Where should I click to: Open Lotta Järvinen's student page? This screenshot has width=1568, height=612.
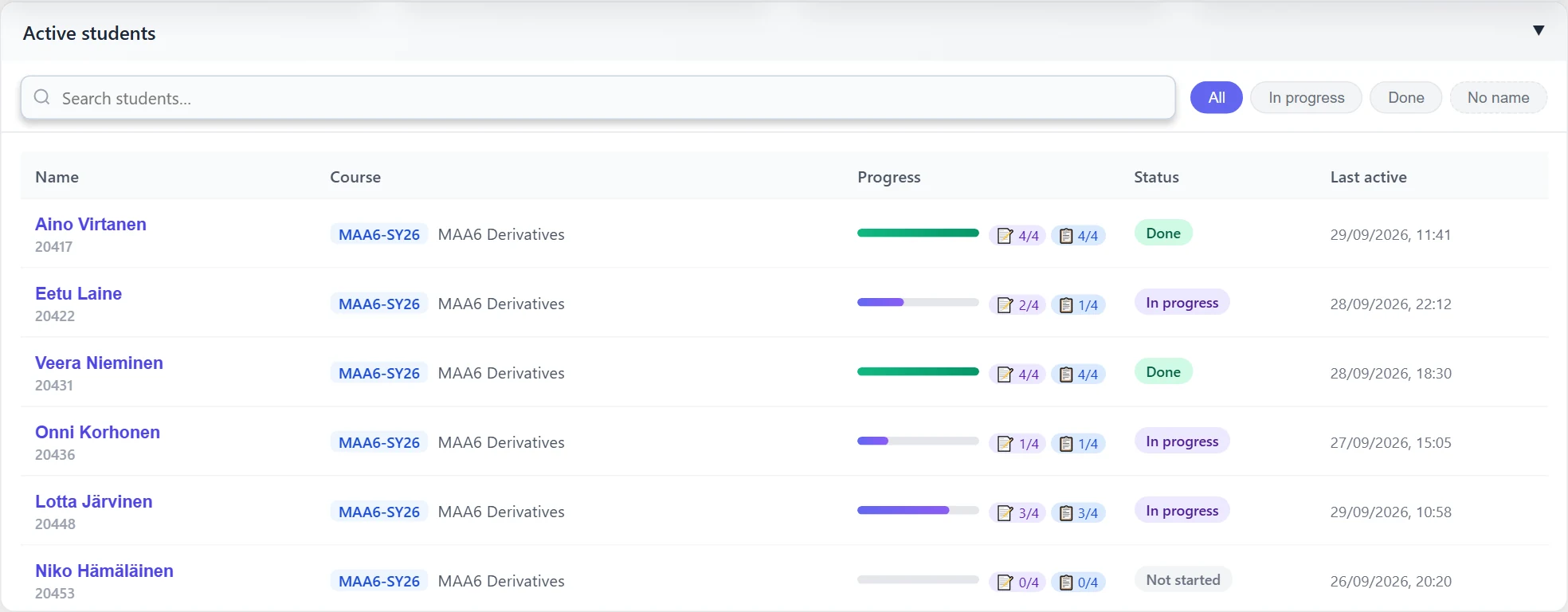(93, 501)
